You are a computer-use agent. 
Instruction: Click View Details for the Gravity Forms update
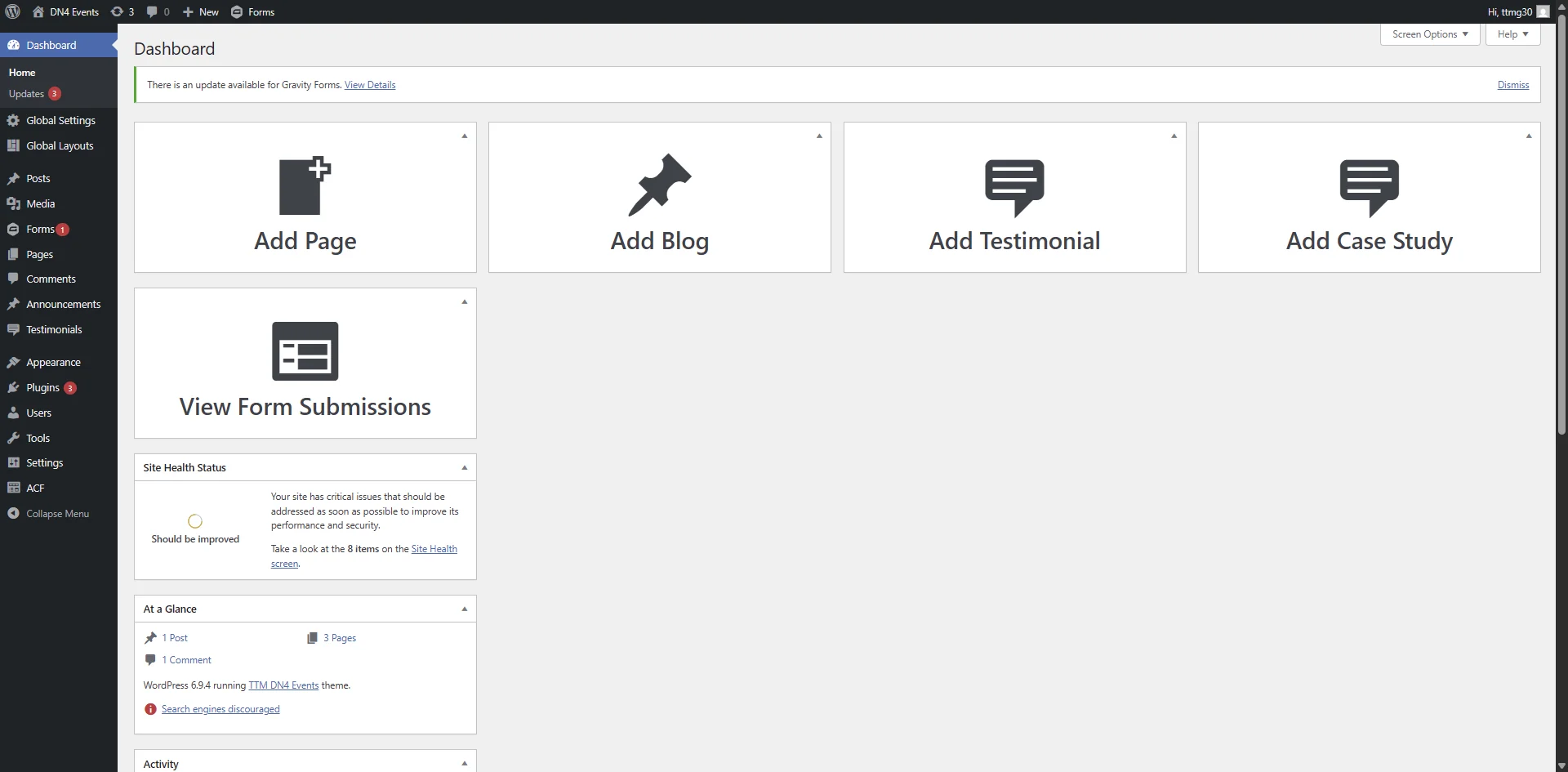tap(370, 84)
